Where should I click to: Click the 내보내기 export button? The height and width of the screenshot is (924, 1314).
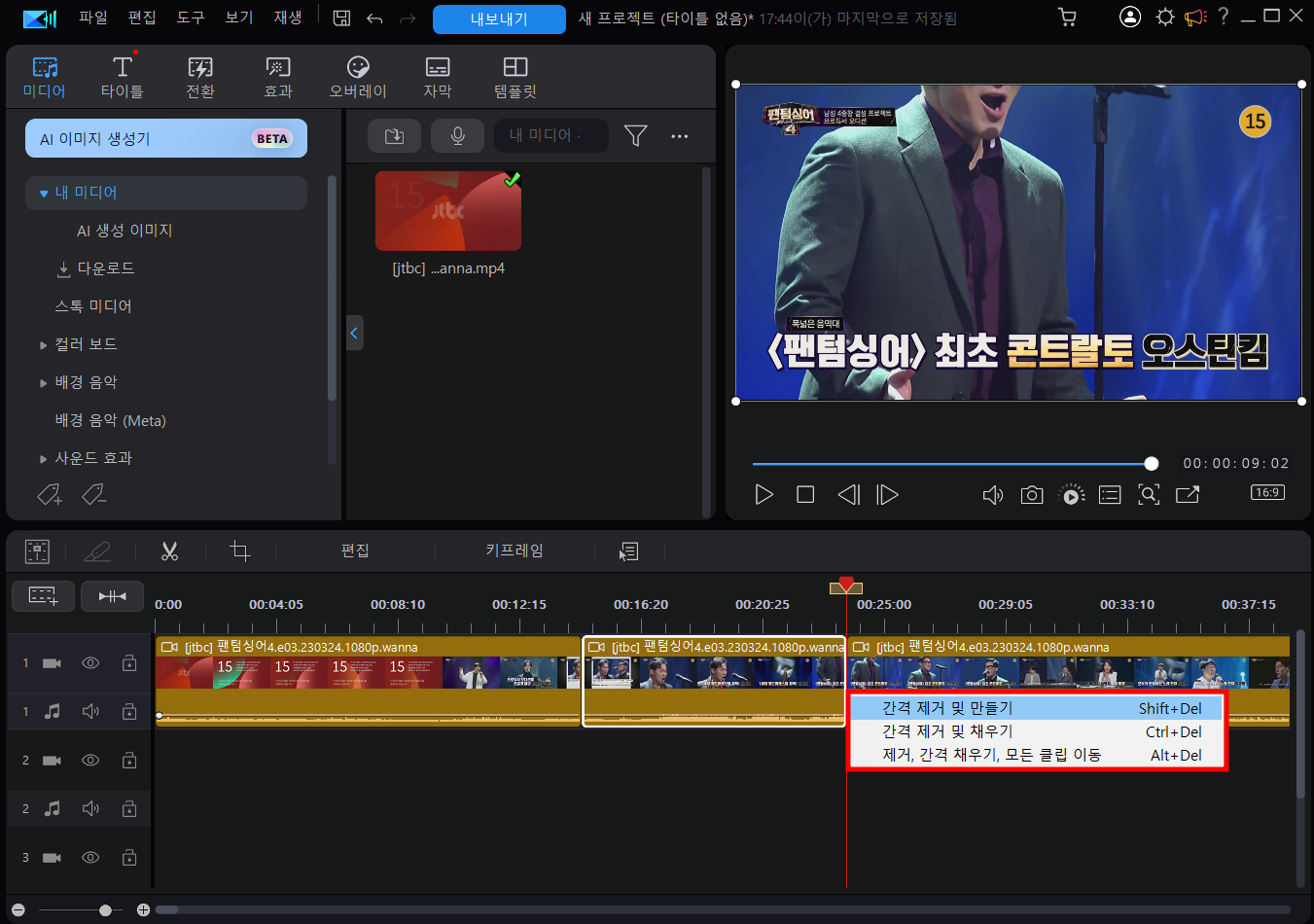point(499,18)
